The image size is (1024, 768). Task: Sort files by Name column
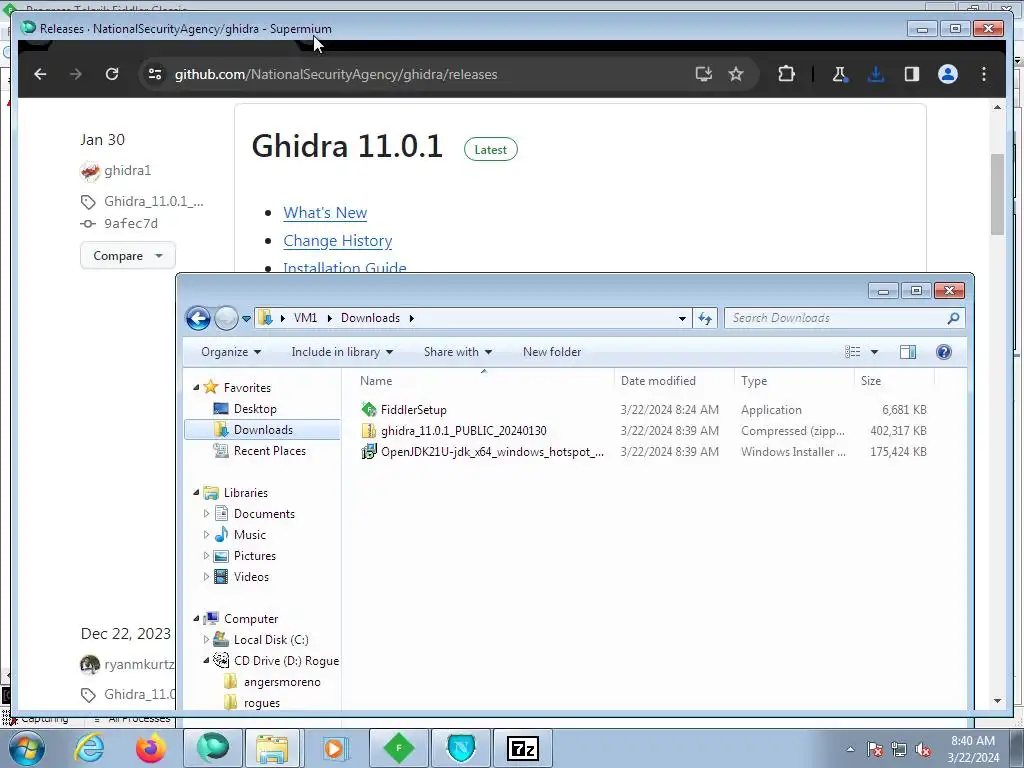tap(483, 381)
